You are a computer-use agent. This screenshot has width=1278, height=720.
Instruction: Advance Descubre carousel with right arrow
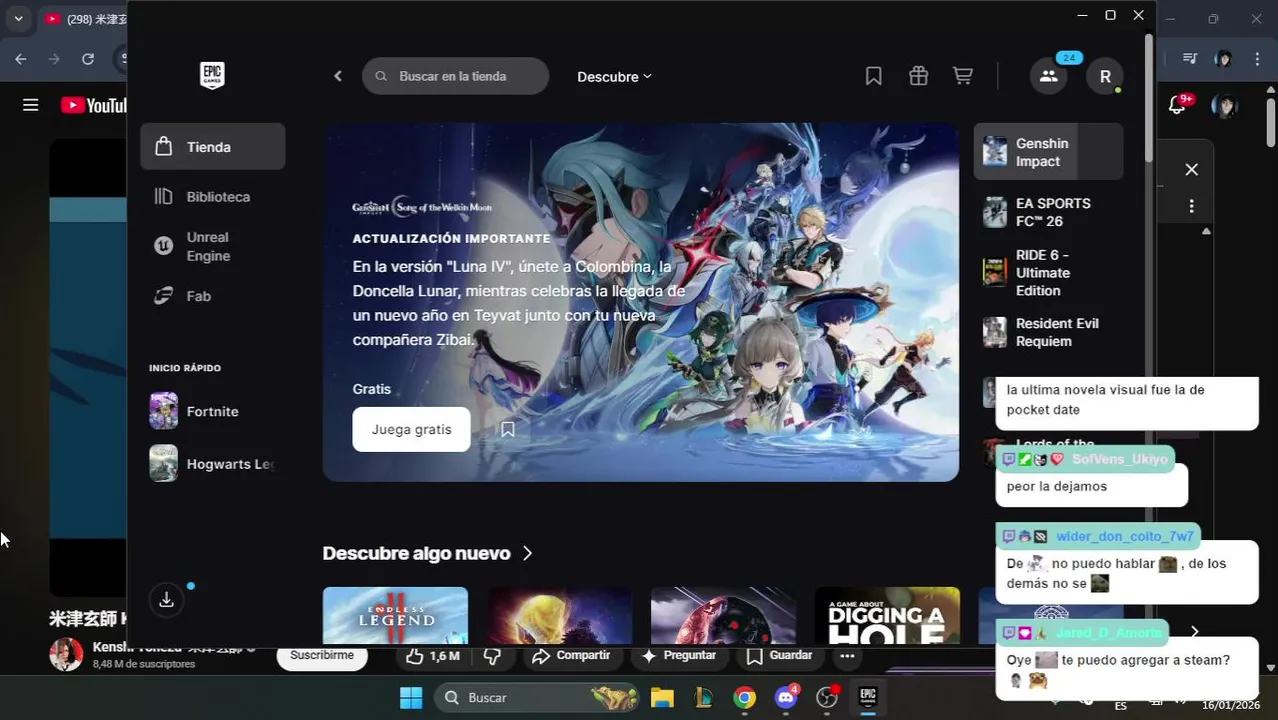(1194, 632)
